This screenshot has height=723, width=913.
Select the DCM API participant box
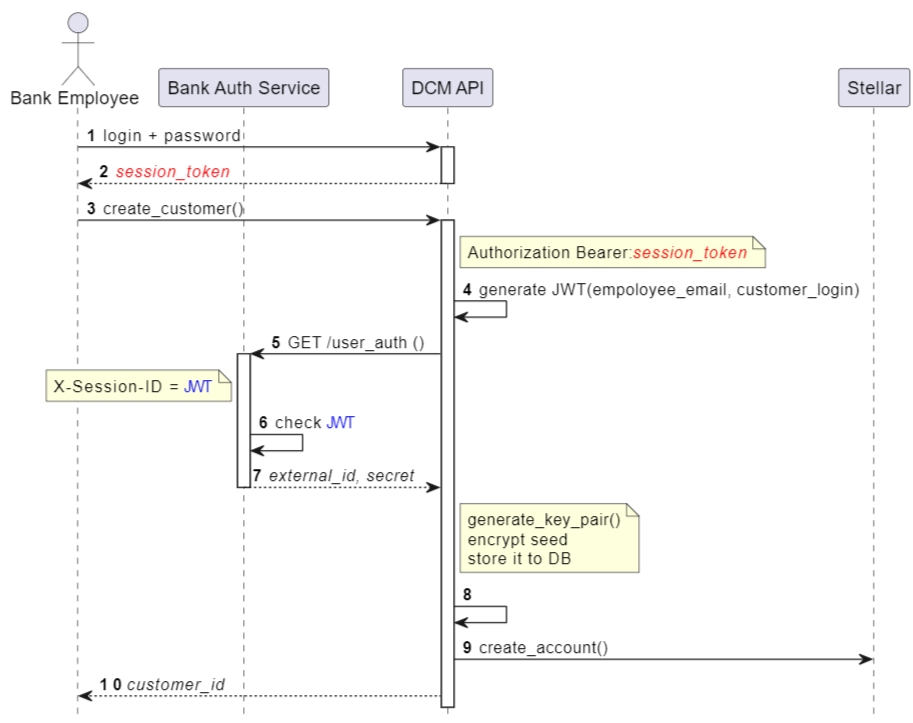pos(447,88)
